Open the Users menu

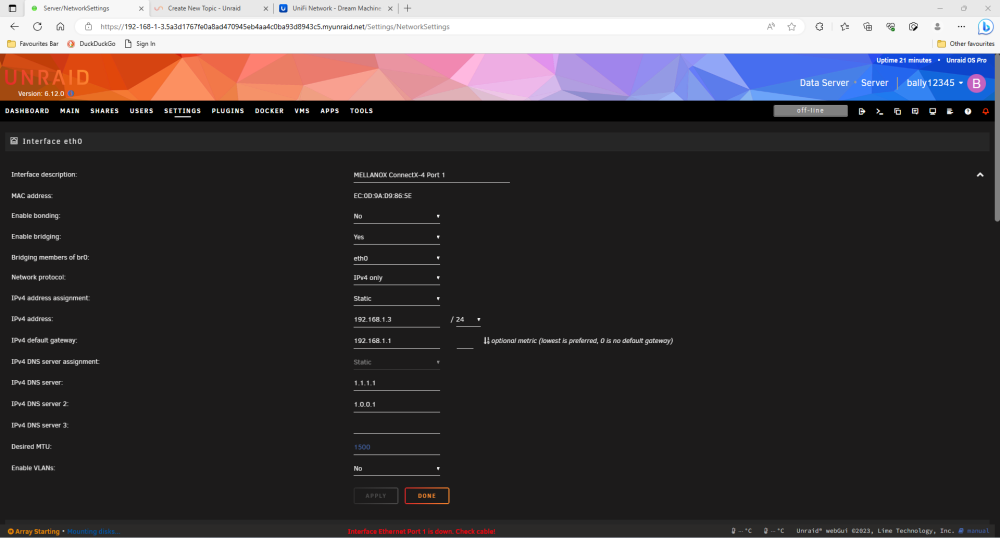point(142,111)
